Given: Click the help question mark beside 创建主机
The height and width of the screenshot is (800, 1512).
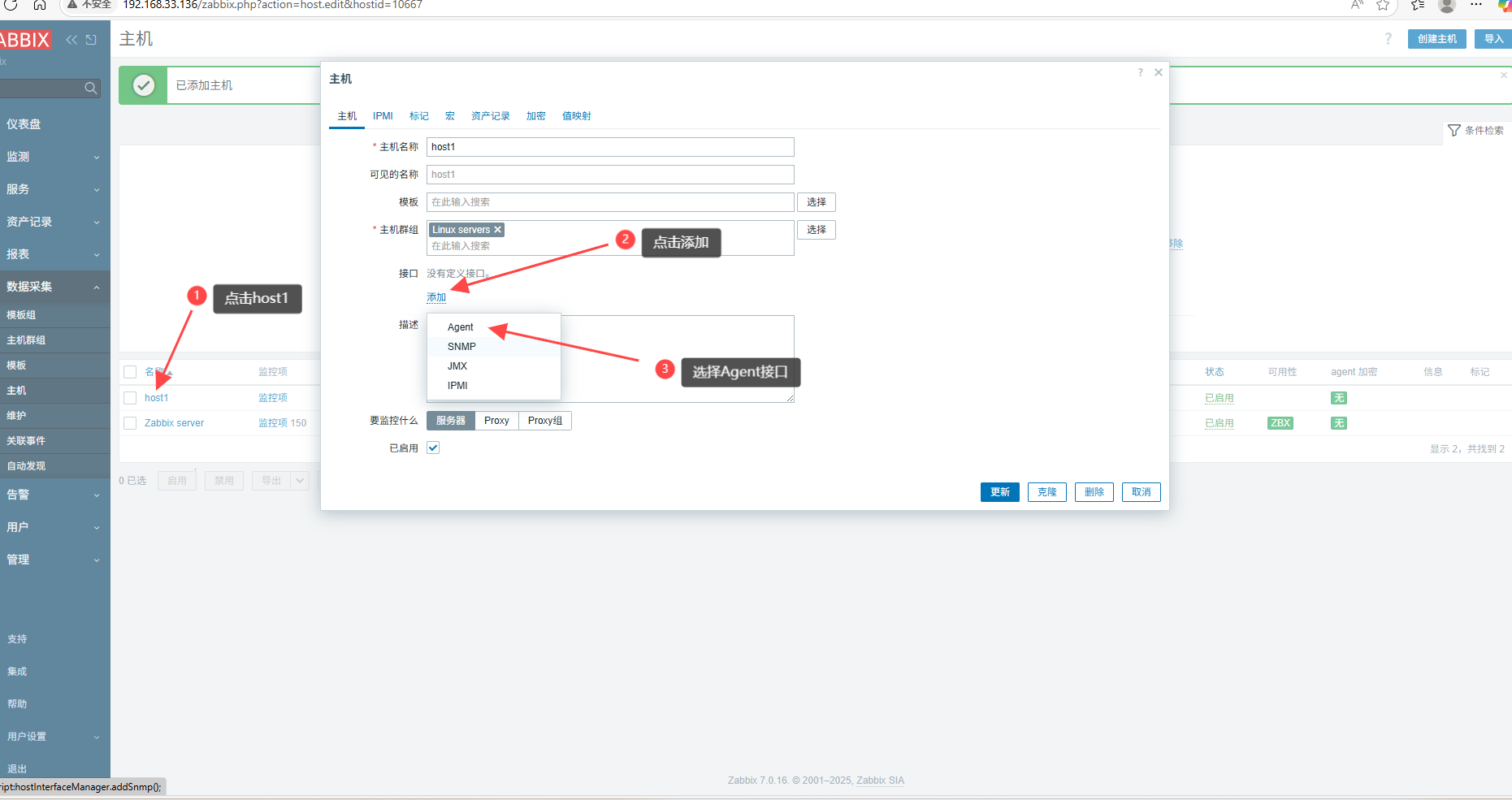Looking at the screenshot, I should [1388, 39].
